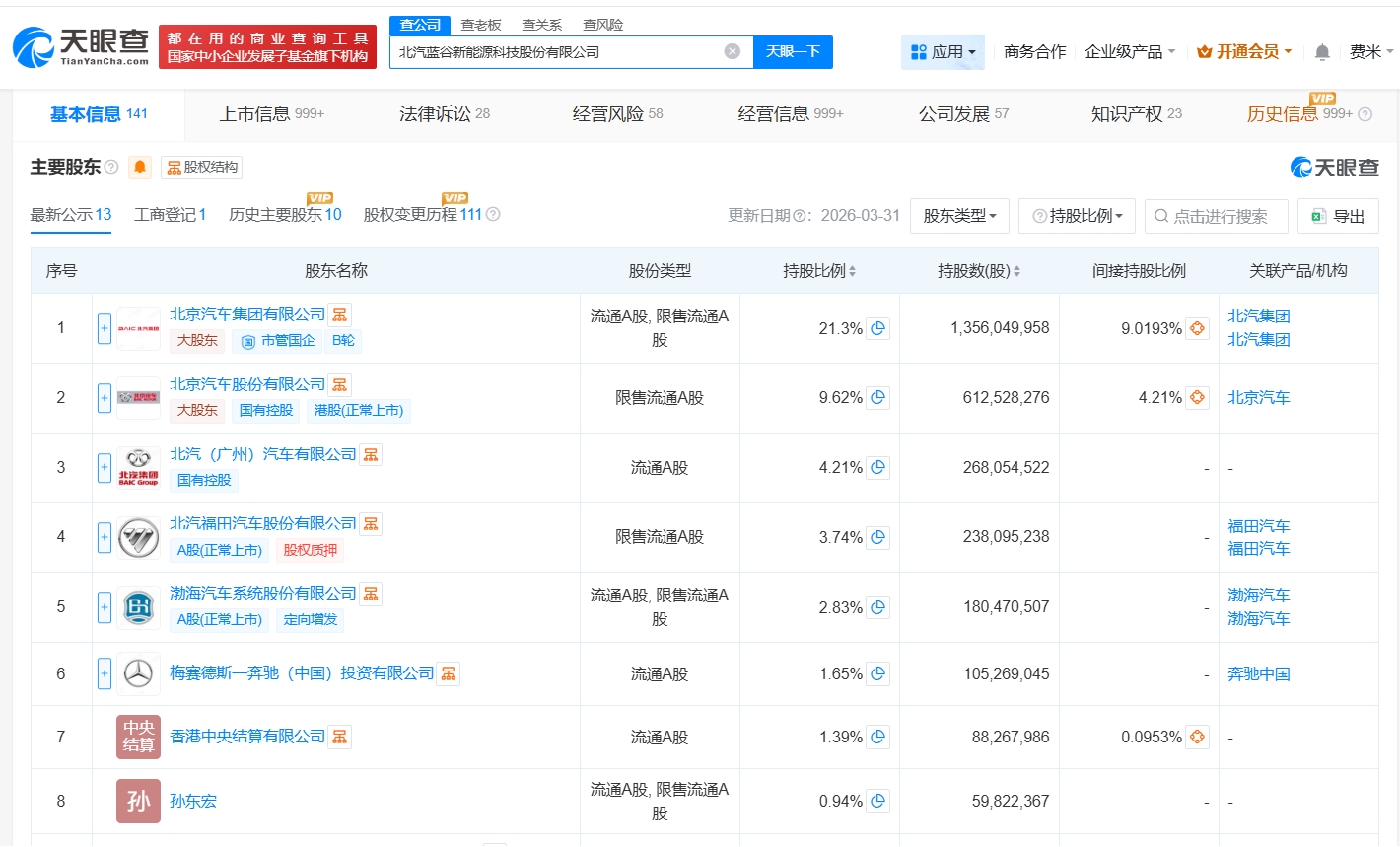The width and height of the screenshot is (1400, 847).
Task: Open pie chart for 北京汽车集团 21.3% share
Action: pyautogui.click(x=877, y=328)
